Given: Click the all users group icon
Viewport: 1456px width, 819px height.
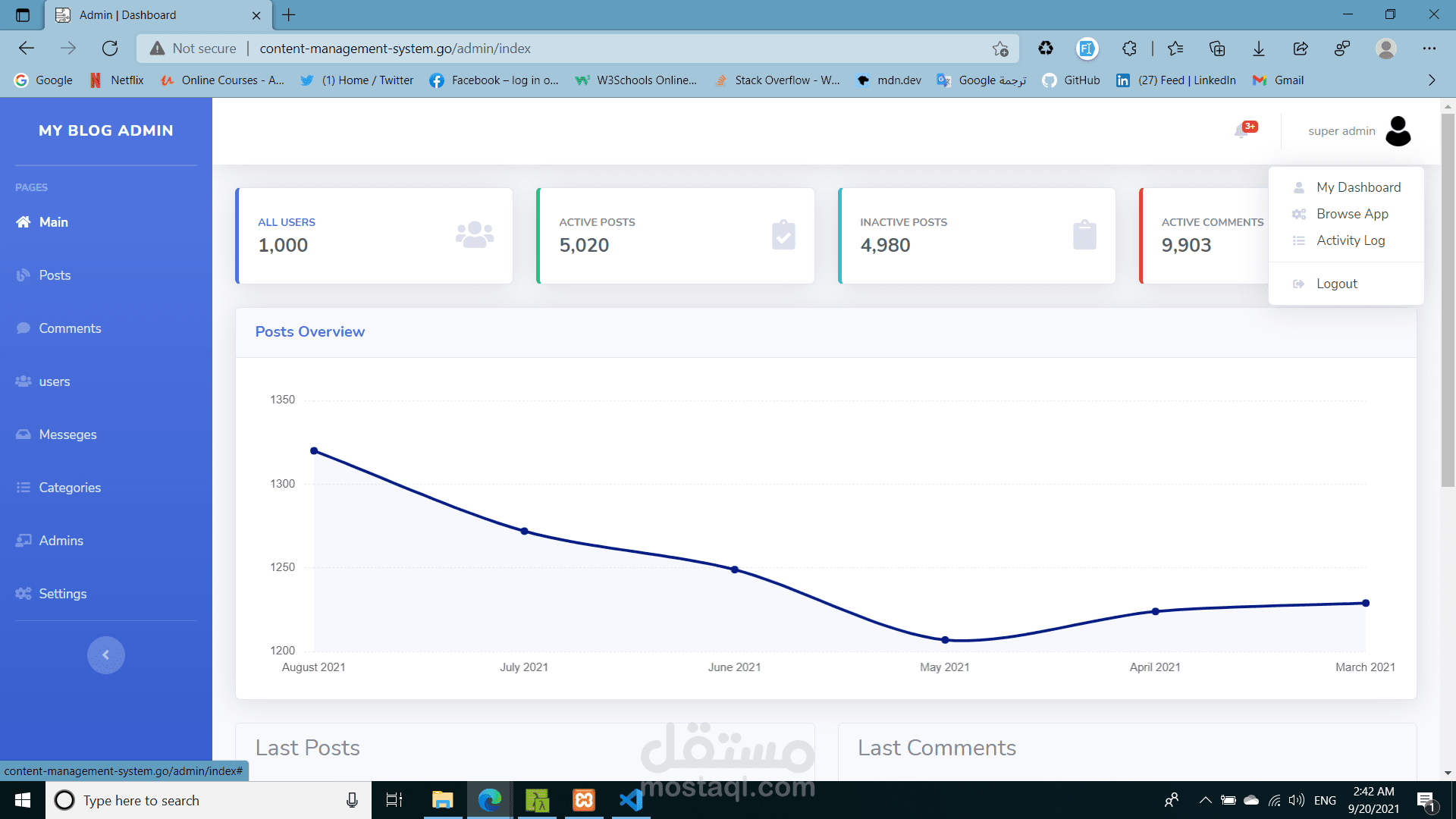Looking at the screenshot, I should tap(475, 235).
